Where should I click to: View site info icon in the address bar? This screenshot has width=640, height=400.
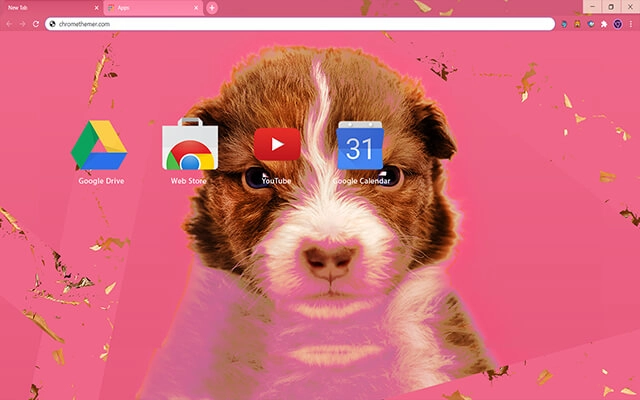[52, 24]
